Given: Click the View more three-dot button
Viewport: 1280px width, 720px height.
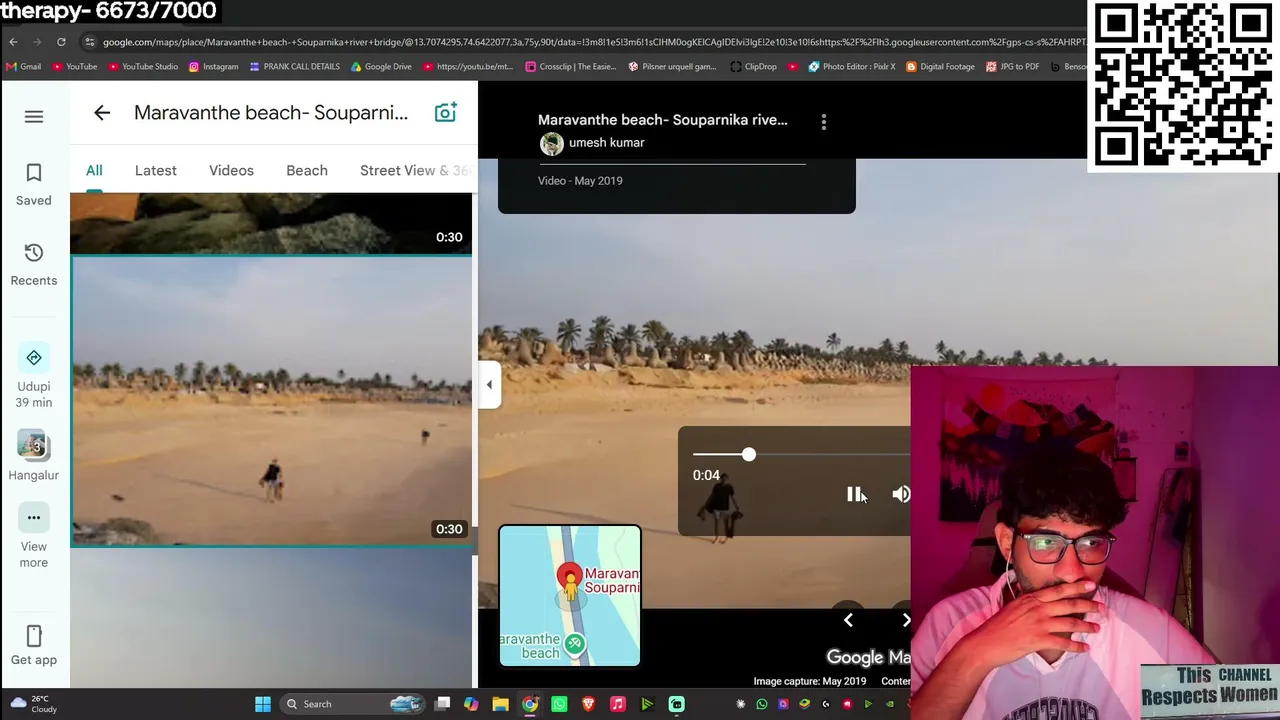Looking at the screenshot, I should [34, 517].
